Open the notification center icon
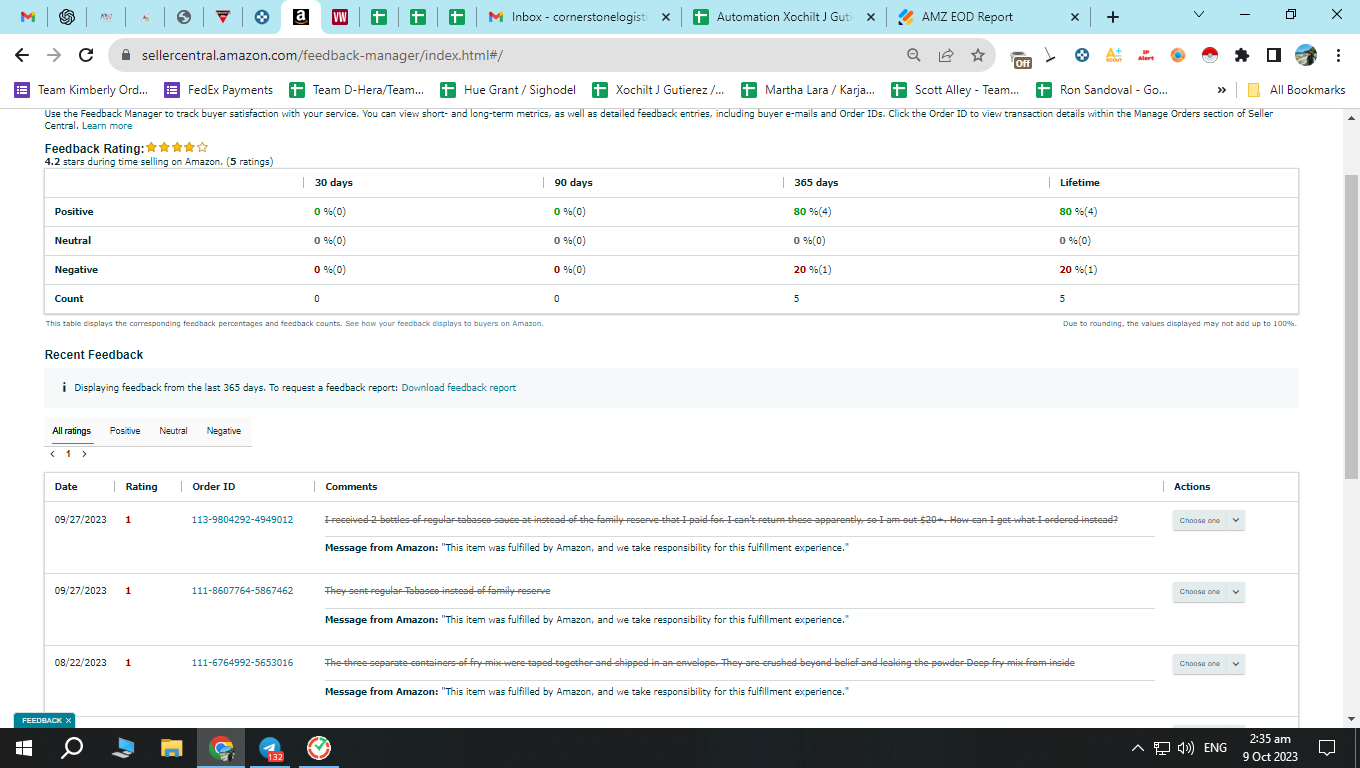The width and height of the screenshot is (1360, 768). pos(1327,748)
